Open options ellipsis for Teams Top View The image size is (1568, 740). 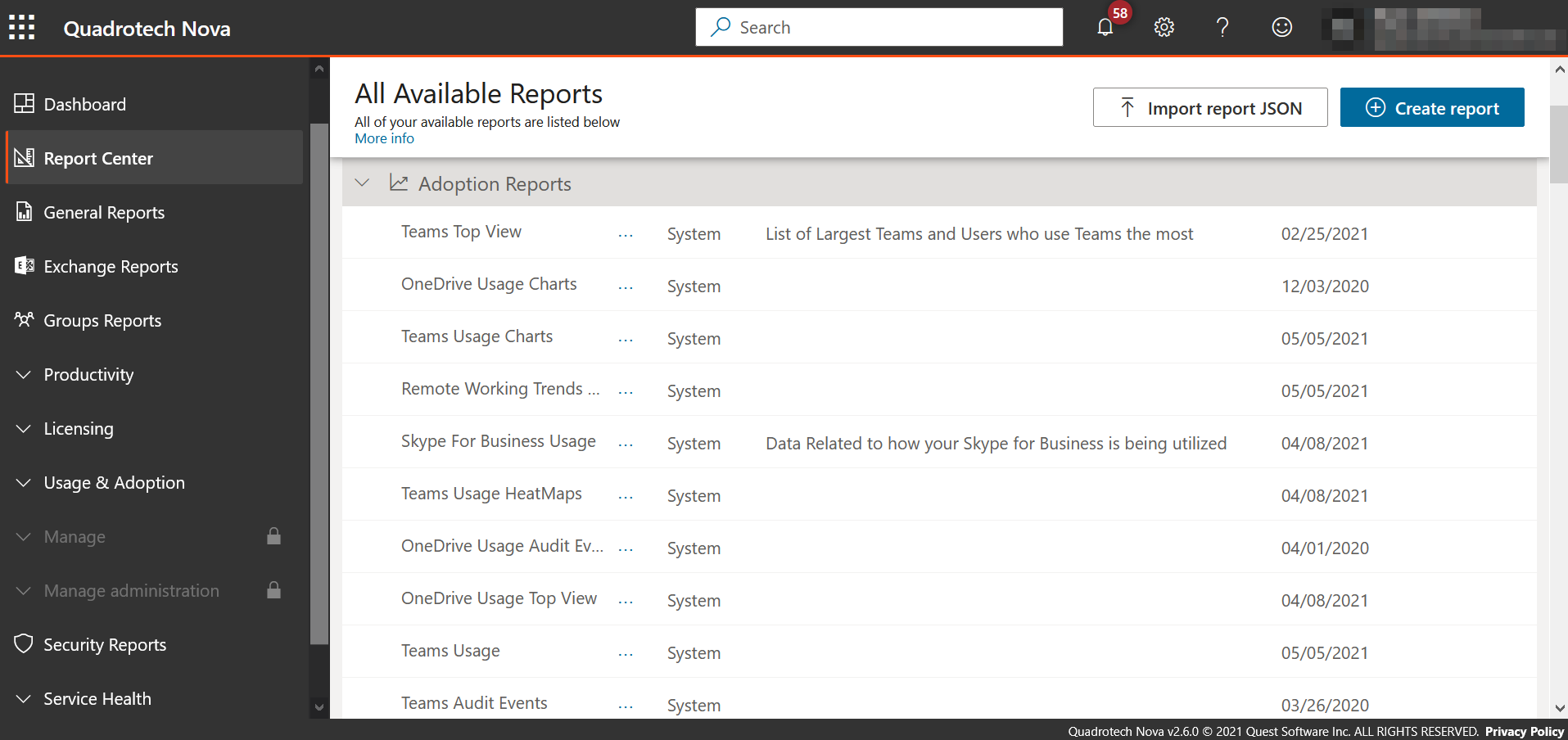(626, 236)
